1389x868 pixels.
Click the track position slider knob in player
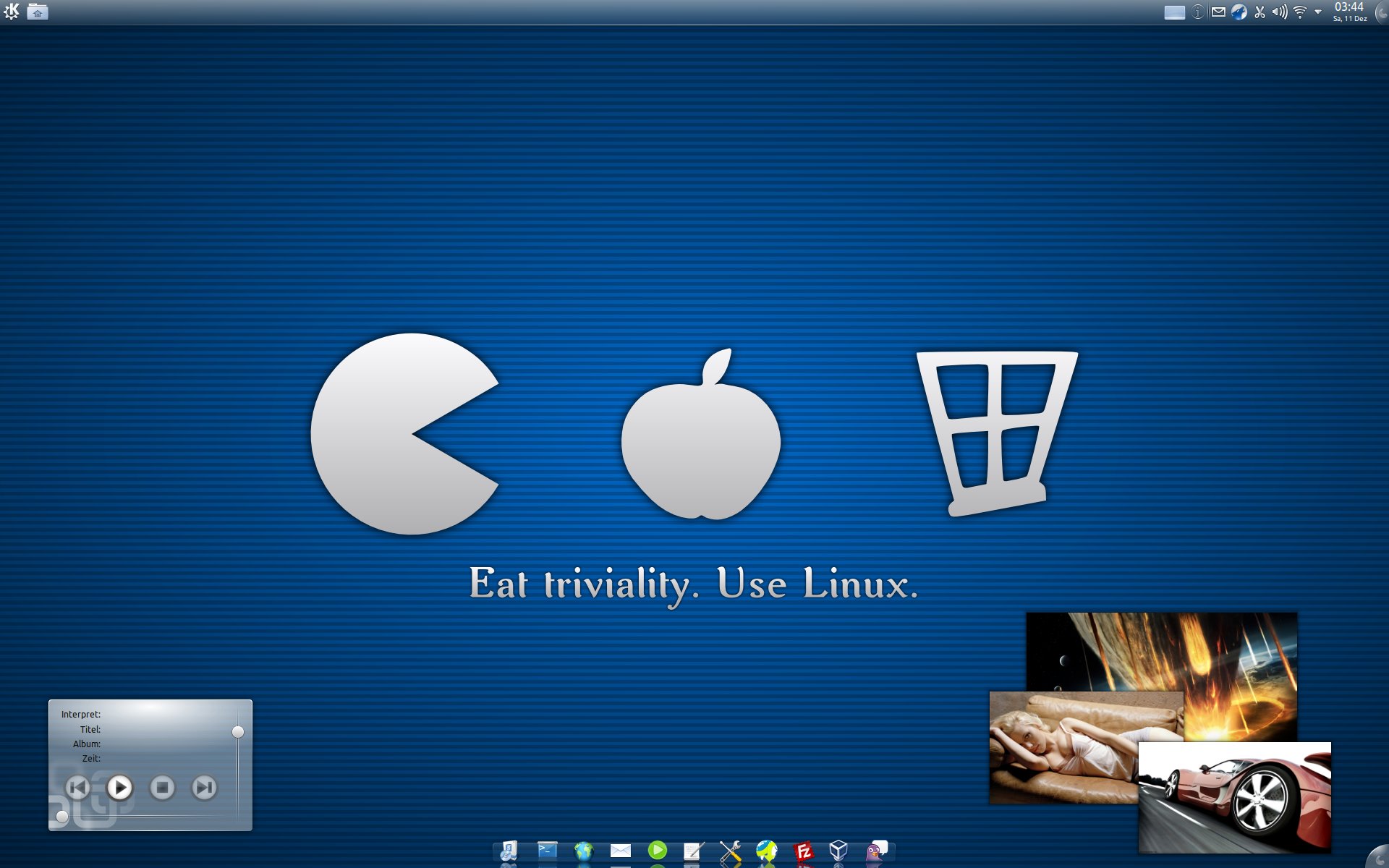click(x=62, y=817)
